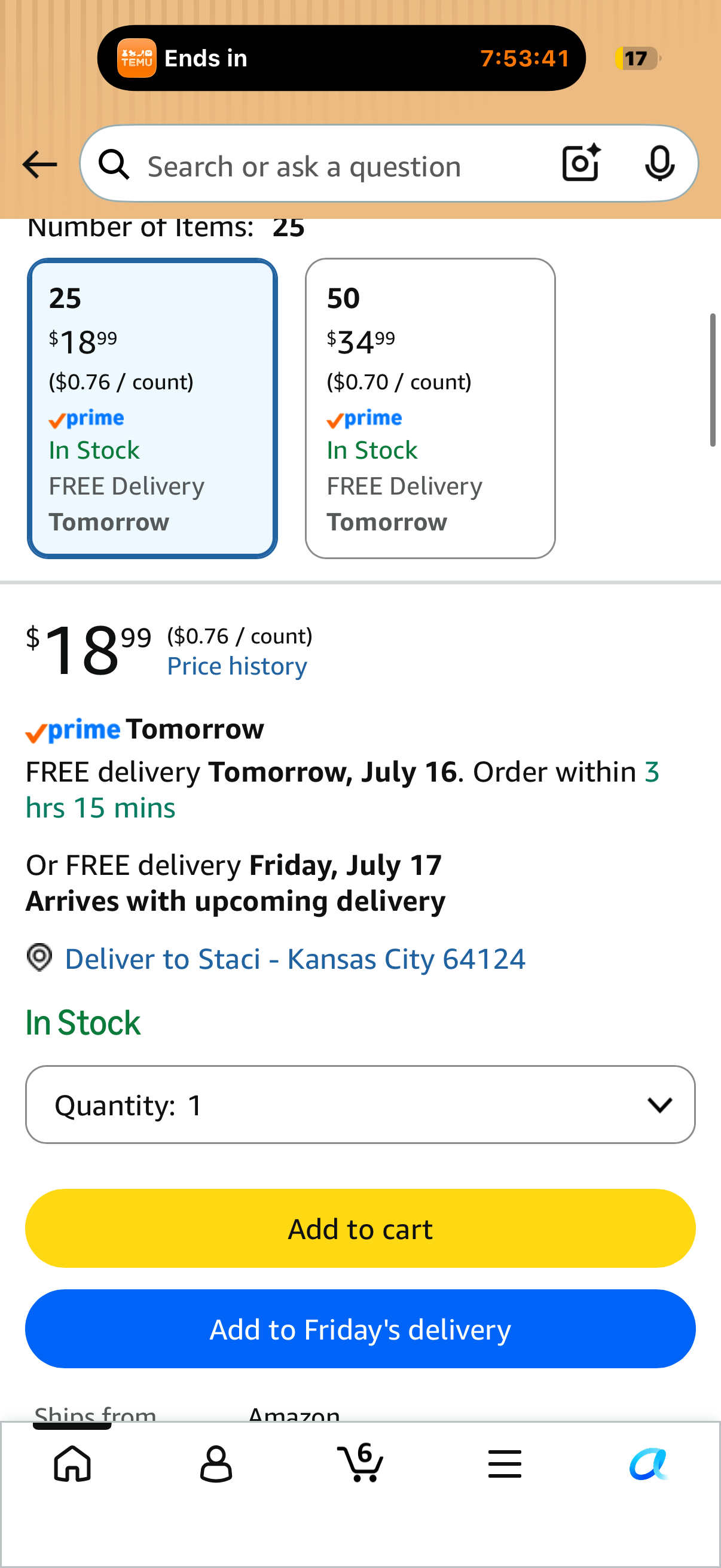Viewport: 721px width, 1568px height.
Task: Select the 25 count option
Action: pyautogui.click(x=152, y=408)
